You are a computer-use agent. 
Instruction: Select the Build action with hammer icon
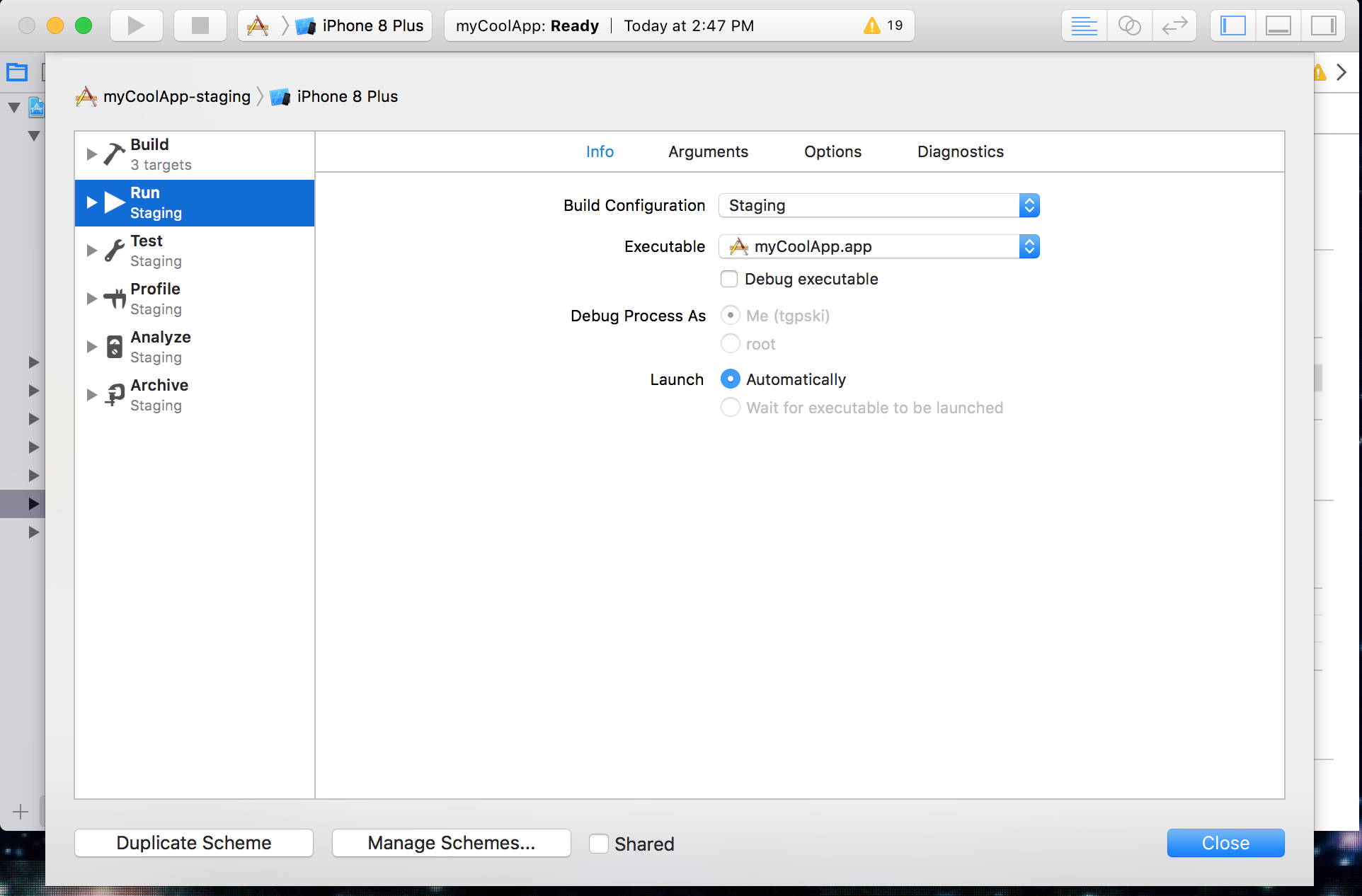tap(149, 154)
